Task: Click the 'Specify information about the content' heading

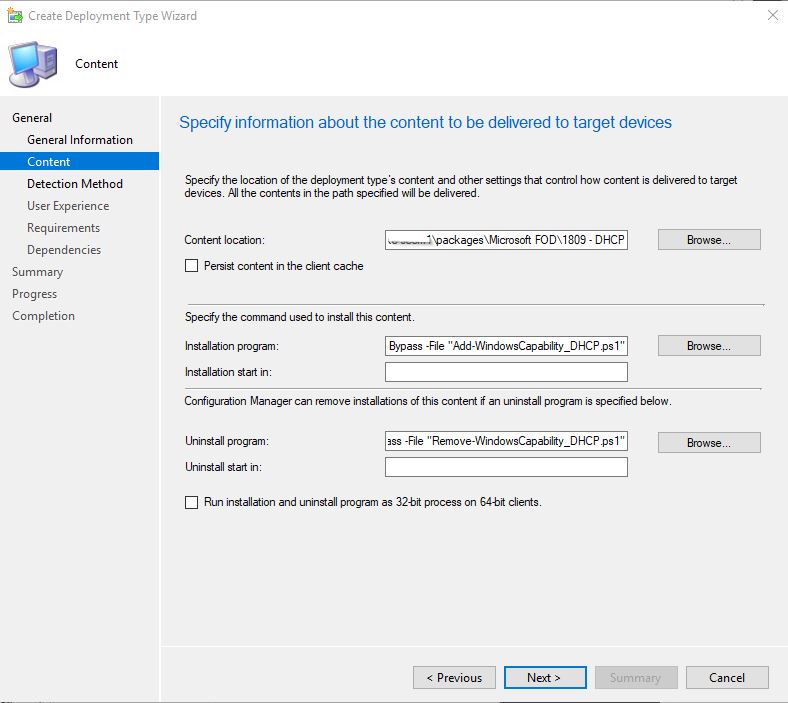Action: (425, 122)
